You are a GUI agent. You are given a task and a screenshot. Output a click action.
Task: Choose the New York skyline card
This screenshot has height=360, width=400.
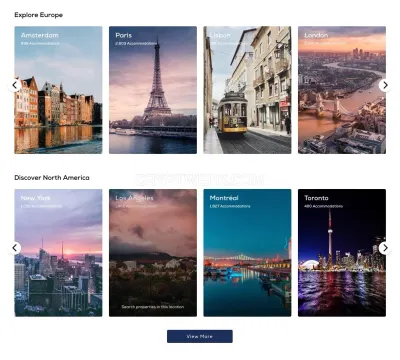[x=58, y=253]
